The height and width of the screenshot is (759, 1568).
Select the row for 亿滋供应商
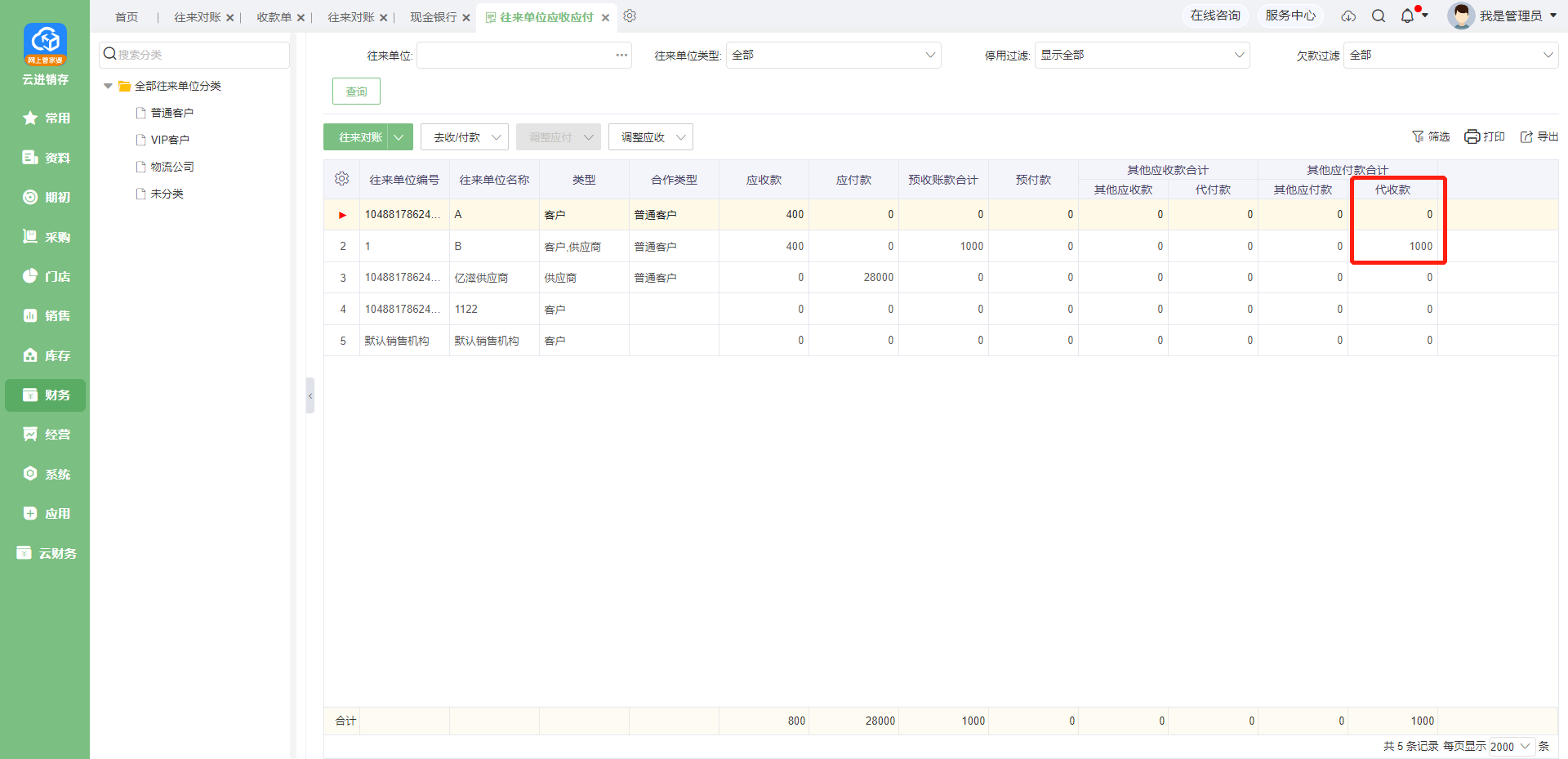pyautogui.click(x=941, y=278)
